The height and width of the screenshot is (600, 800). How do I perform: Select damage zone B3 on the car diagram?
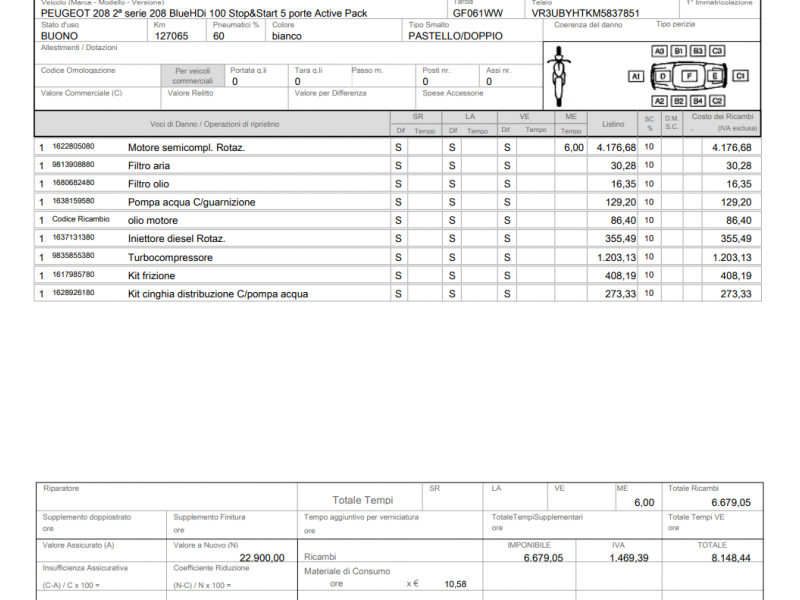(x=698, y=51)
